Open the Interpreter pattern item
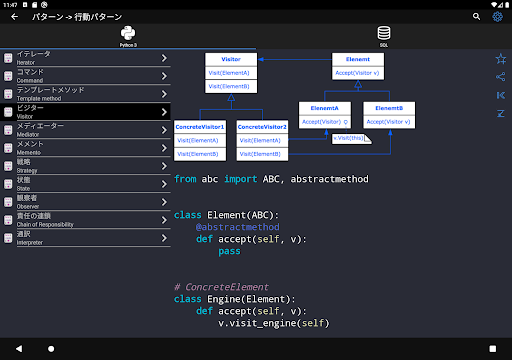The width and height of the screenshot is (512, 360). click(85, 238)
